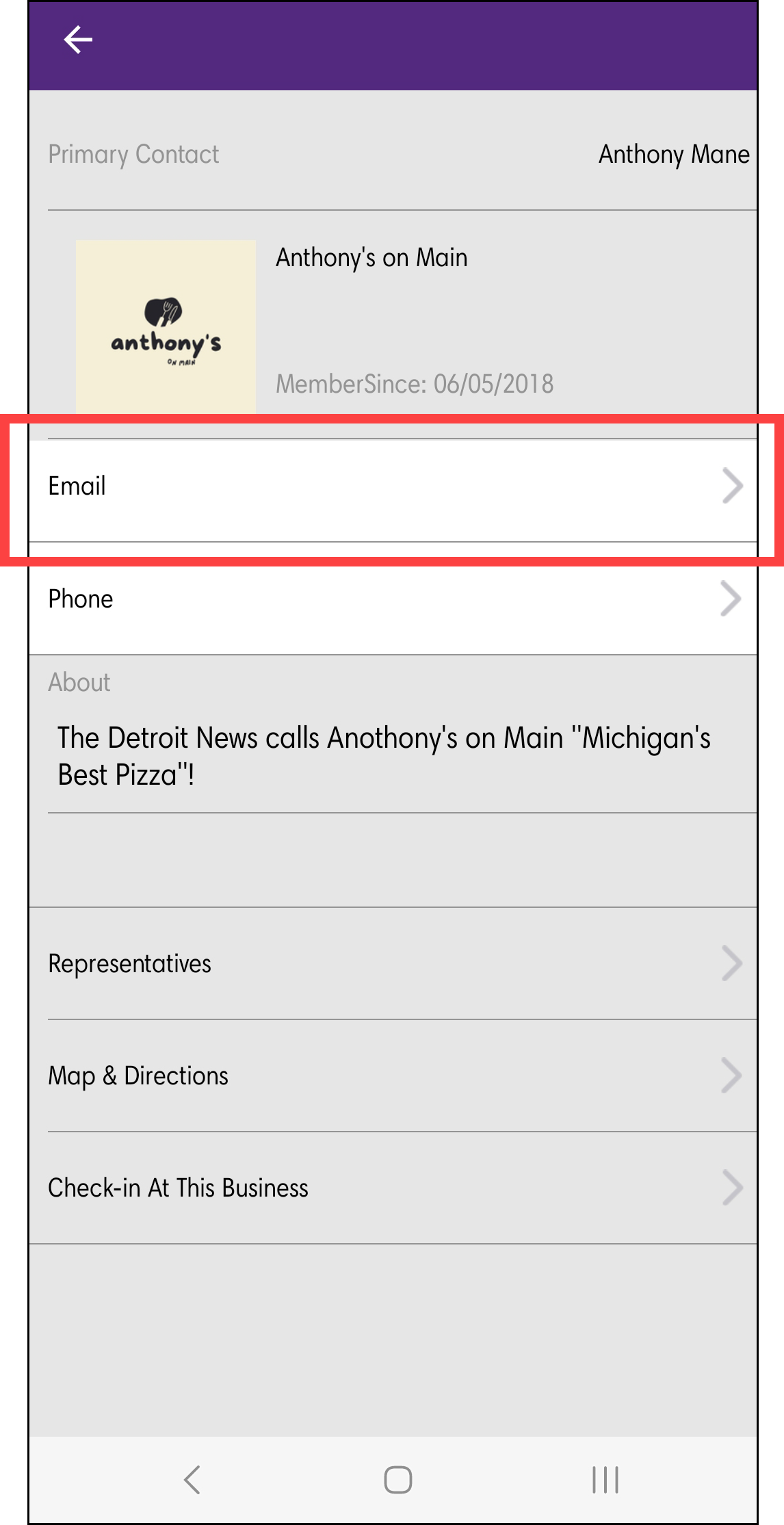Tap the Anthony's on Main logo thumbnail

[x=166, y=326]
